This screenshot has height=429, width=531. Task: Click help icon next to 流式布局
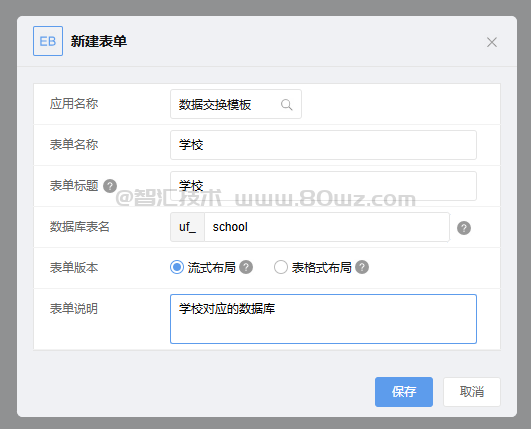[246, 267]
